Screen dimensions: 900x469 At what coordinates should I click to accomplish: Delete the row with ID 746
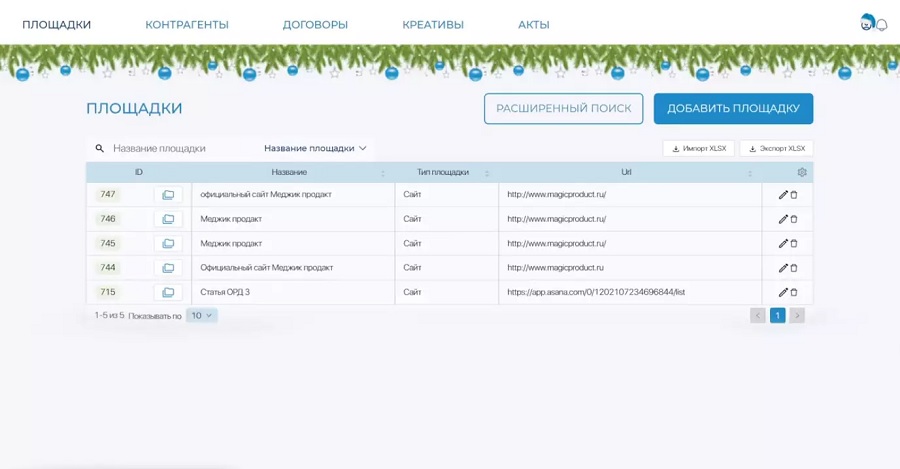tap(794, 219)
